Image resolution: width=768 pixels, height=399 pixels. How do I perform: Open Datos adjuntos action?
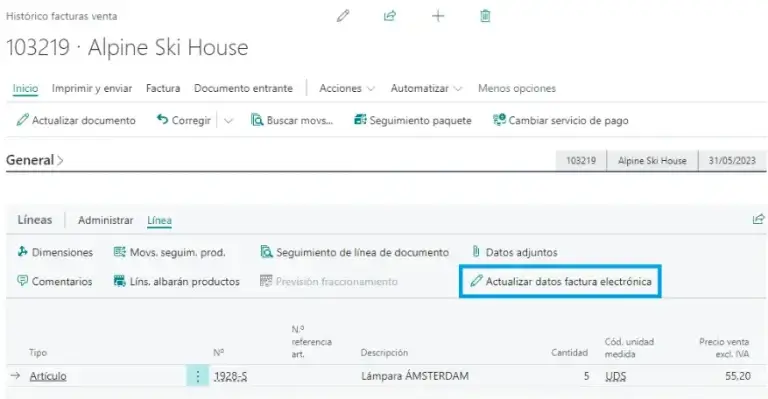[514, 252]
